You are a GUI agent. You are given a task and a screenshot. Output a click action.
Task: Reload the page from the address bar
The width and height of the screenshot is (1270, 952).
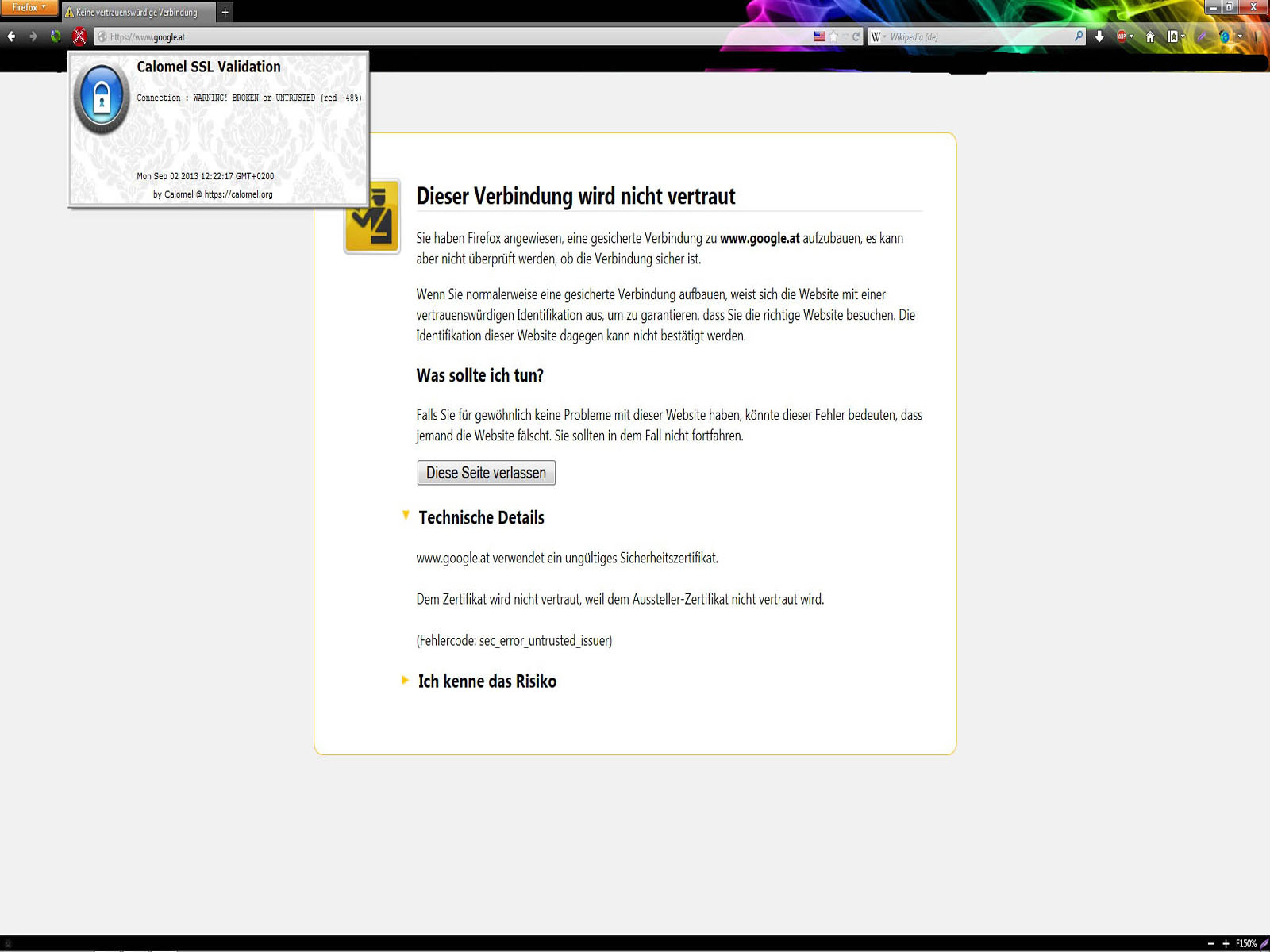click(856, 36)
